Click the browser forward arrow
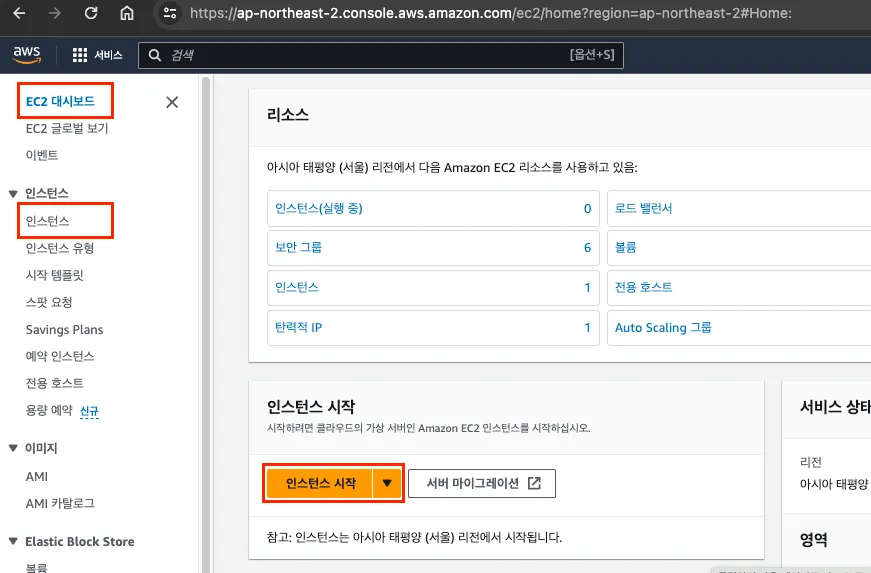 [54, 13]
